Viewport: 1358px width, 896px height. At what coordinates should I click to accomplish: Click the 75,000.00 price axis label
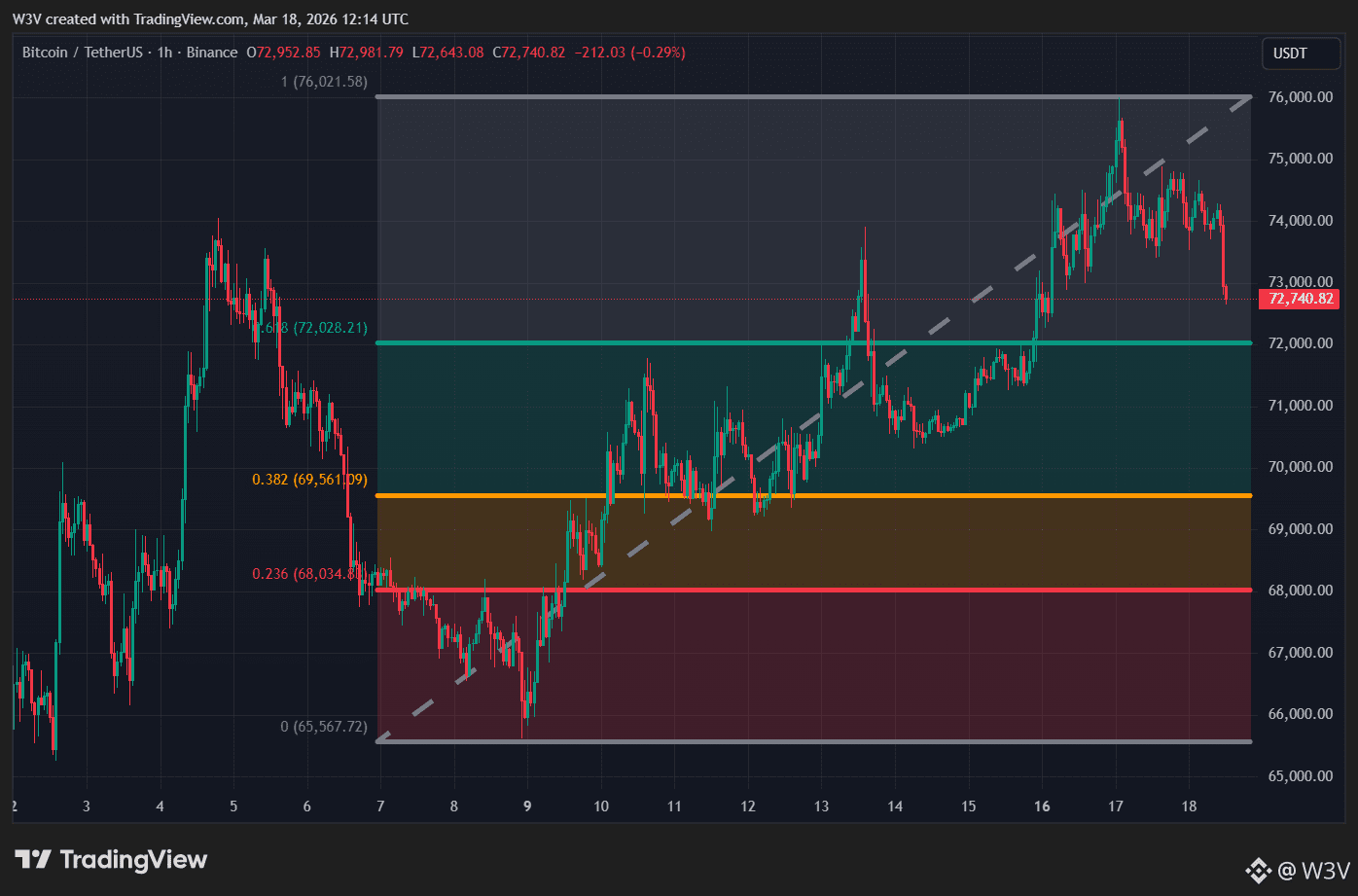[1299, 159]
